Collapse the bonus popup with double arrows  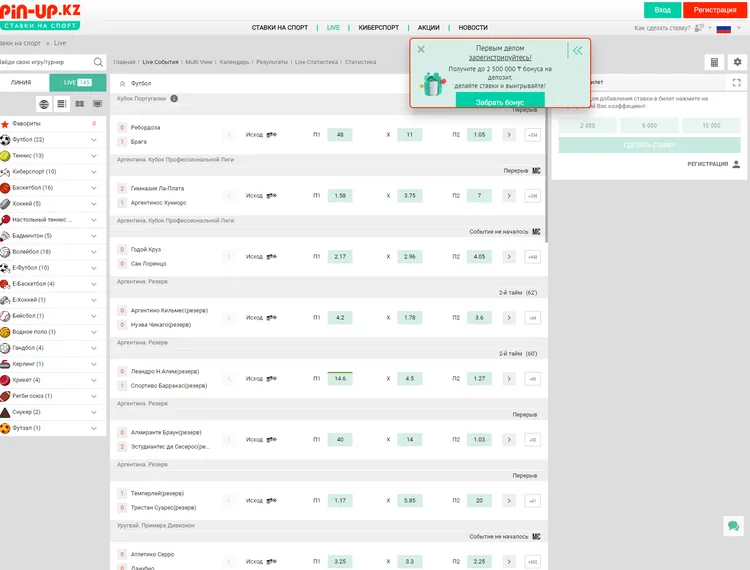pos(578,50)
